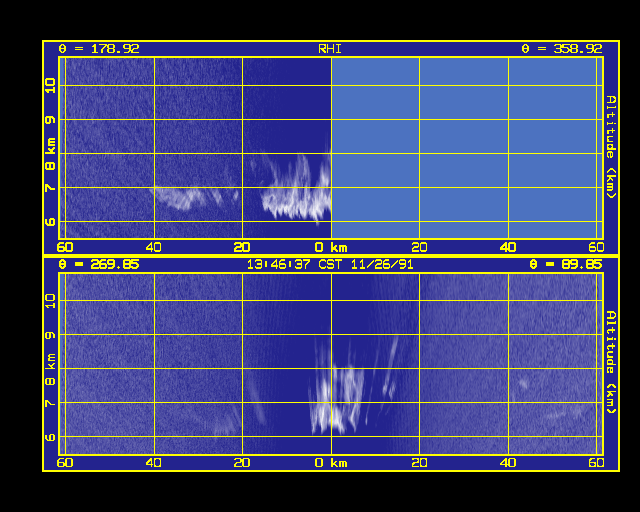Select the "RHI" title text
Viewport: 640px width, 512px height.
[330, 49]
